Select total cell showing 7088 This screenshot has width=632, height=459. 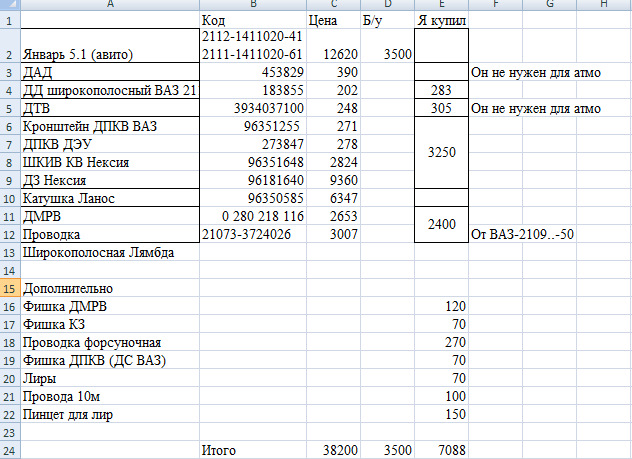[441, 450]
